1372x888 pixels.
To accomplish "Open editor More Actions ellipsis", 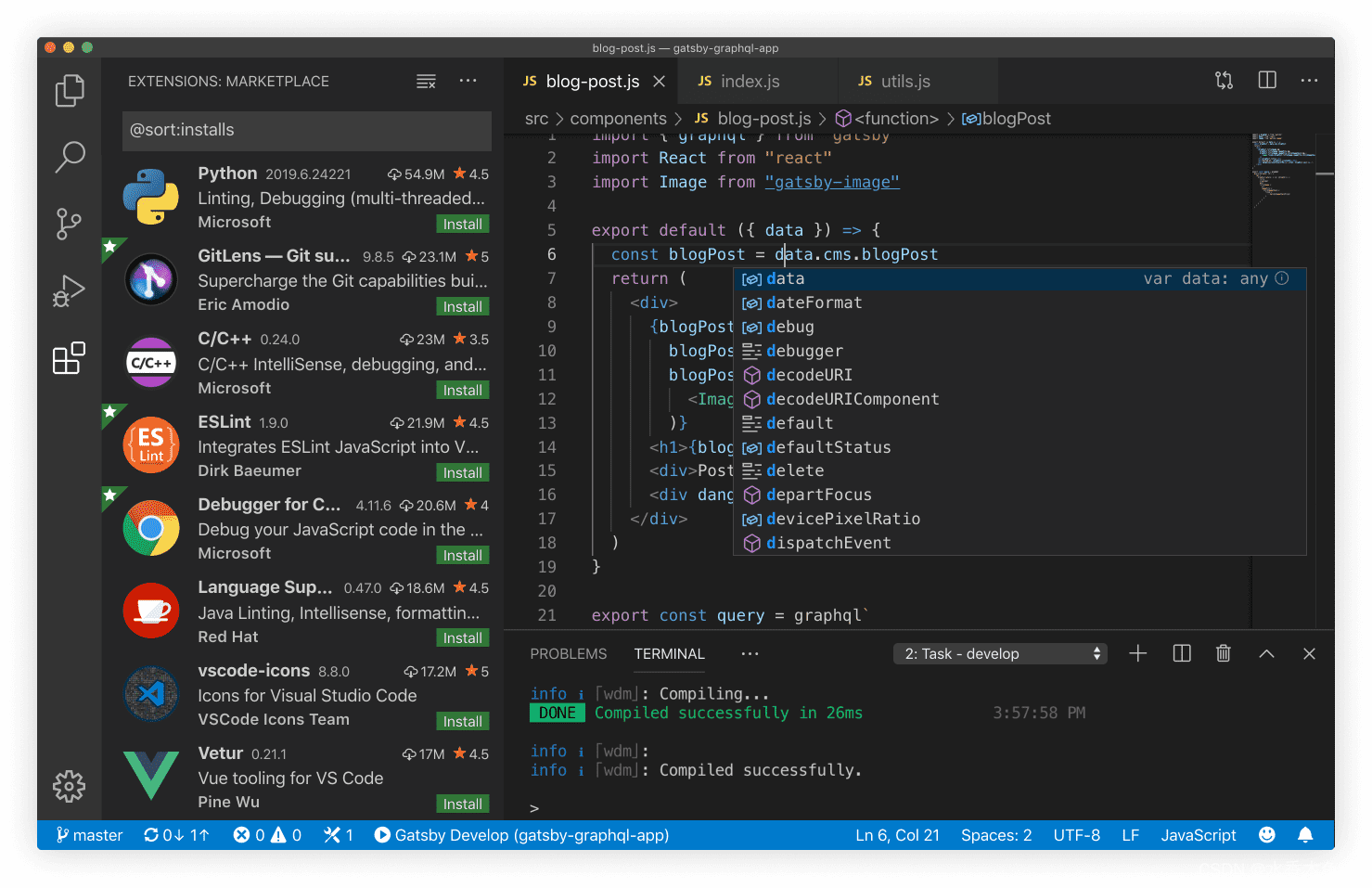I will (x=1309, y=81).
